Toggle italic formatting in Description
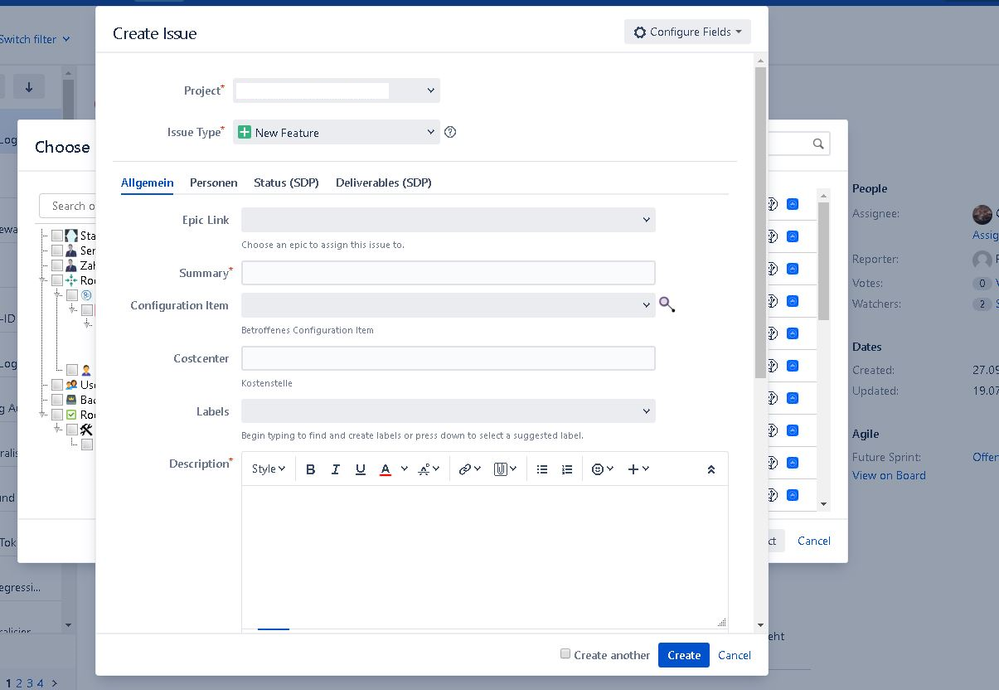Viewport: 999px width, 690px height. [335, 469]
